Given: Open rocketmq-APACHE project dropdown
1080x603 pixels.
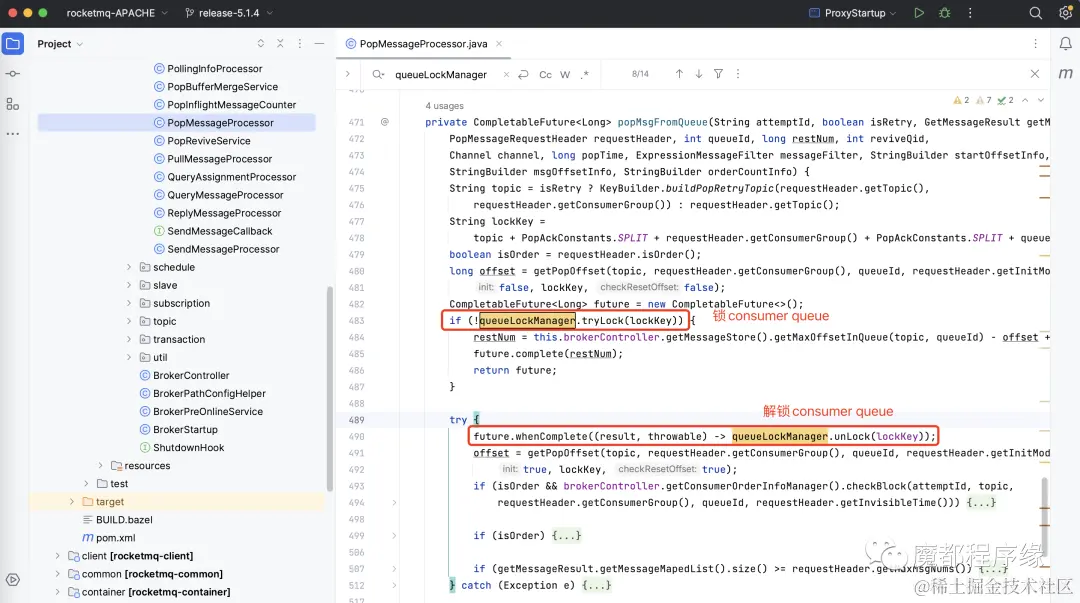Looking at the screenshot, I should click(116, 13).
